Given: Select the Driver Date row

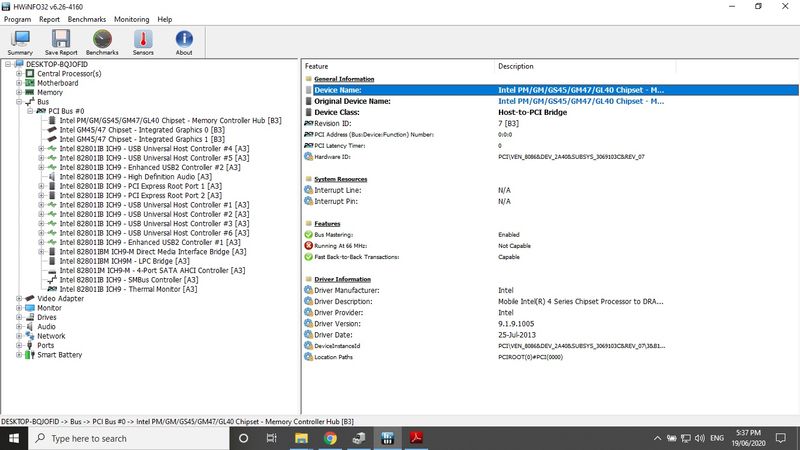Looking at the screenshot, I should pos(551,335).
